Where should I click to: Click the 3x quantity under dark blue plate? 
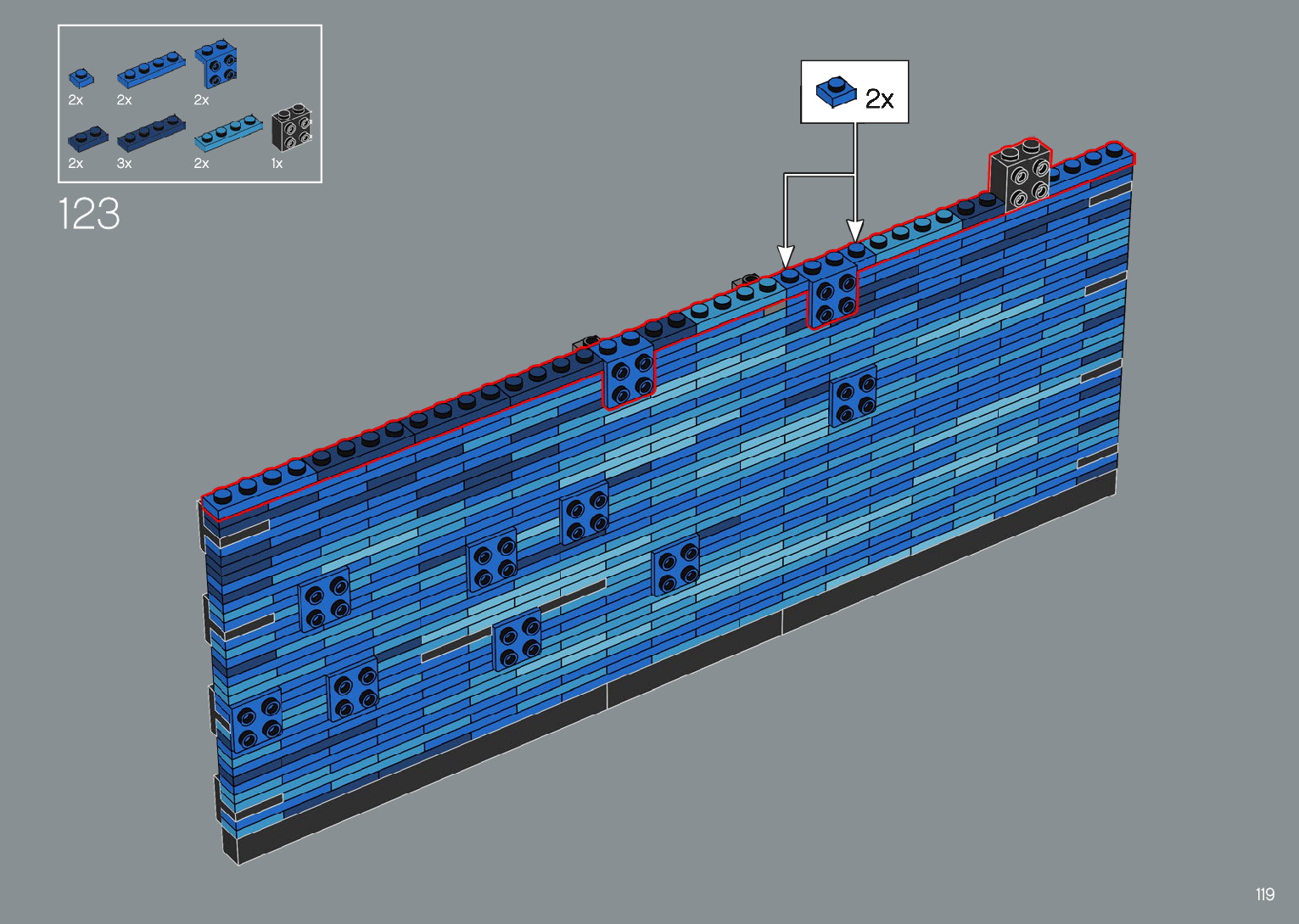[124, 164]
